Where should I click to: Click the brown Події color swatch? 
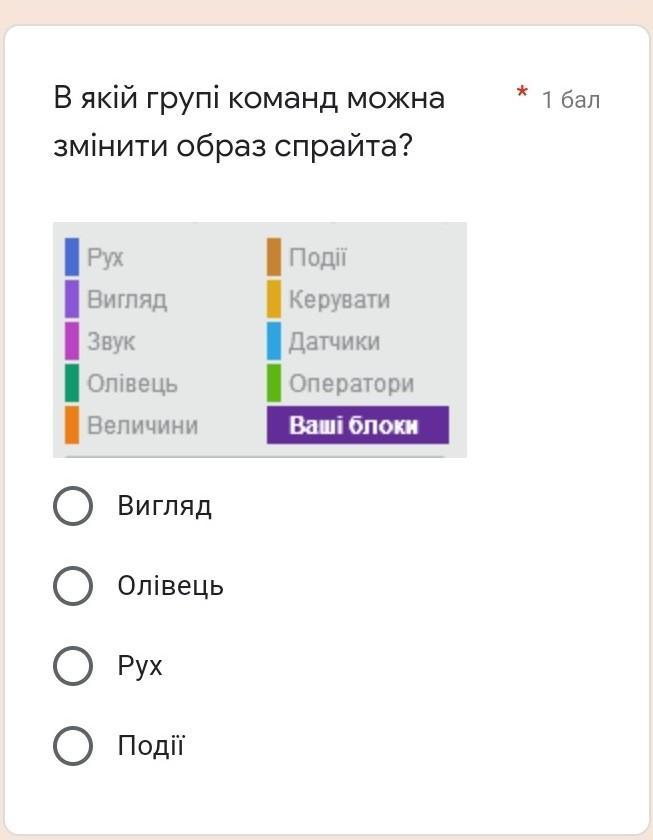click(x=274, y=257)
